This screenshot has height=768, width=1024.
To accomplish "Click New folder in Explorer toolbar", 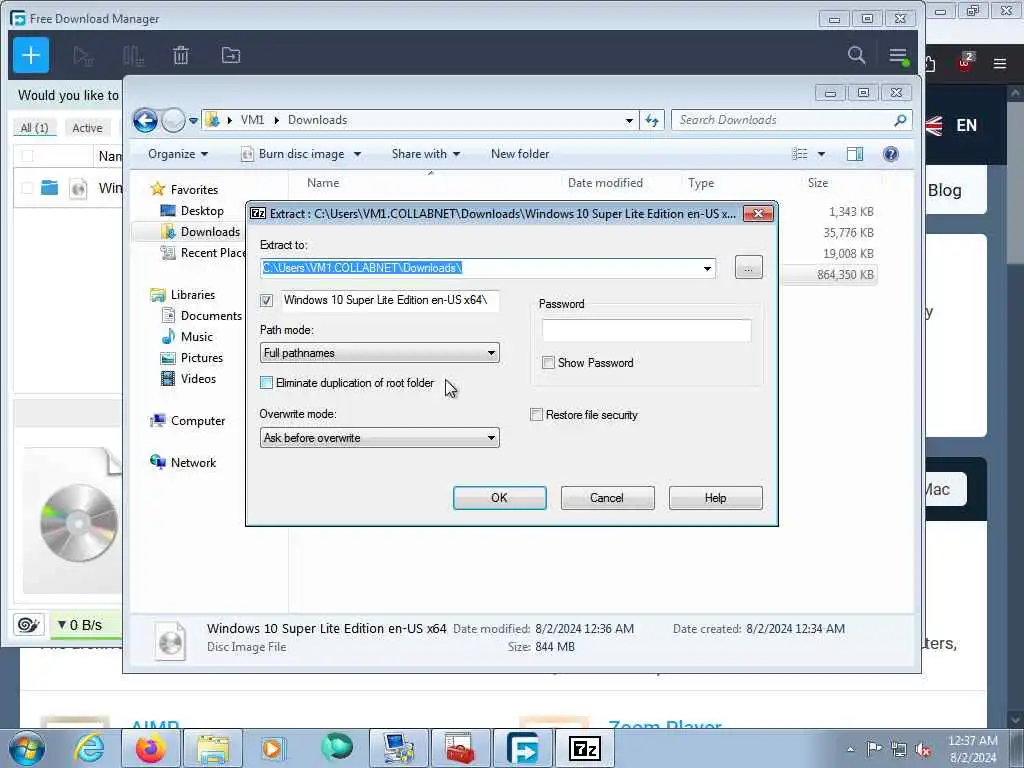I will 520,154.
